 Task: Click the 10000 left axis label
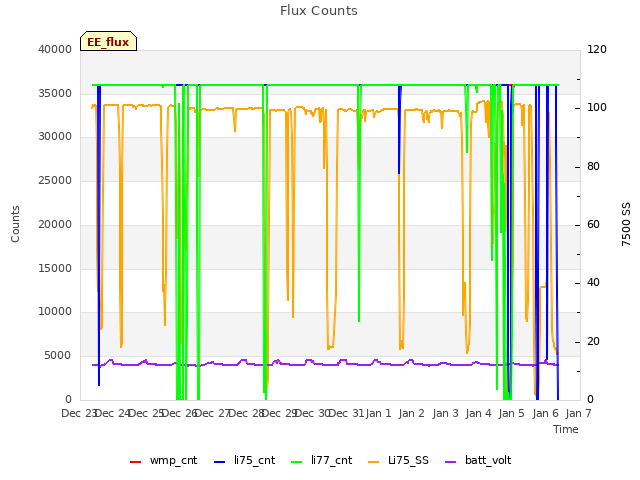click(x=55, y=311)
